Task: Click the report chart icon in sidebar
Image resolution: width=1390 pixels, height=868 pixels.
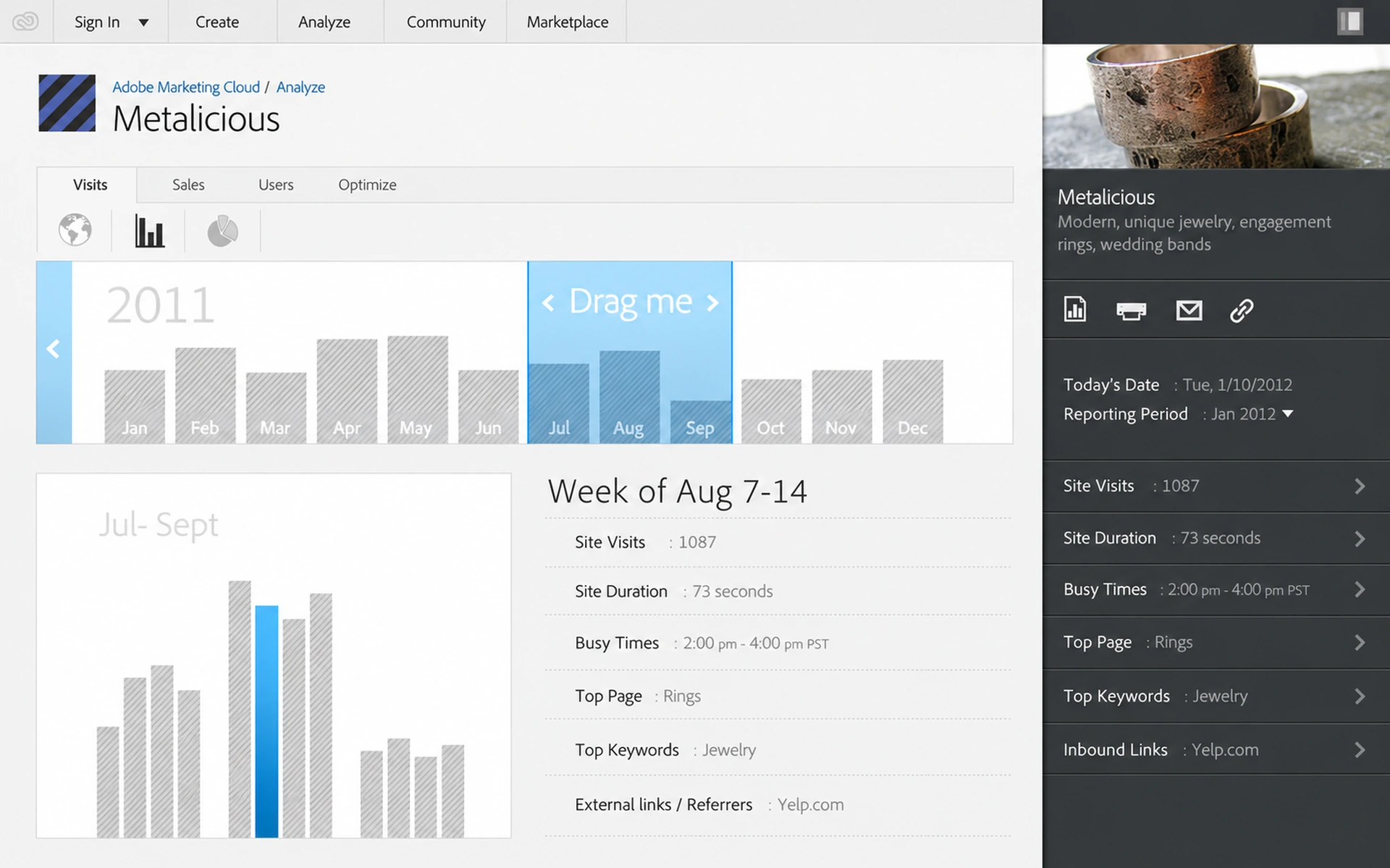Action: (1075, 309)
